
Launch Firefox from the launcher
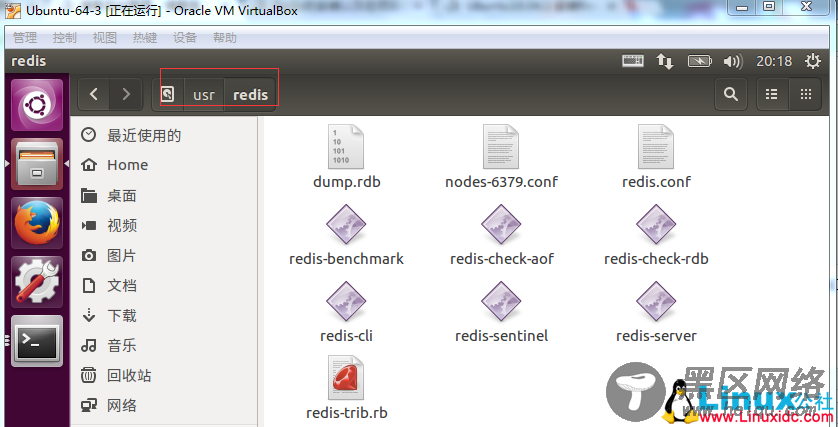37,223
